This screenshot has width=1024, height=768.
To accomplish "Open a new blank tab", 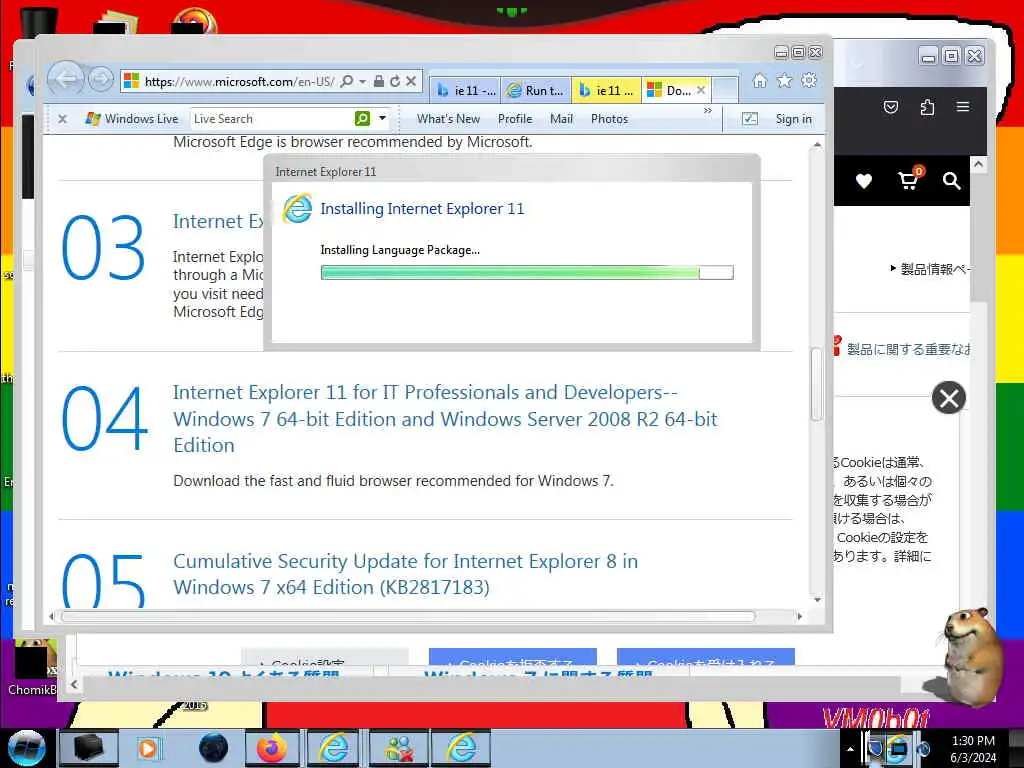I will (x=725, y=90).
